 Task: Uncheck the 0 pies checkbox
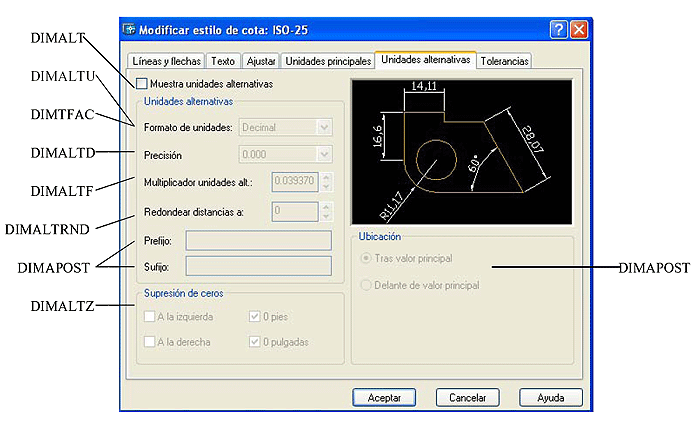click(254, 317)
